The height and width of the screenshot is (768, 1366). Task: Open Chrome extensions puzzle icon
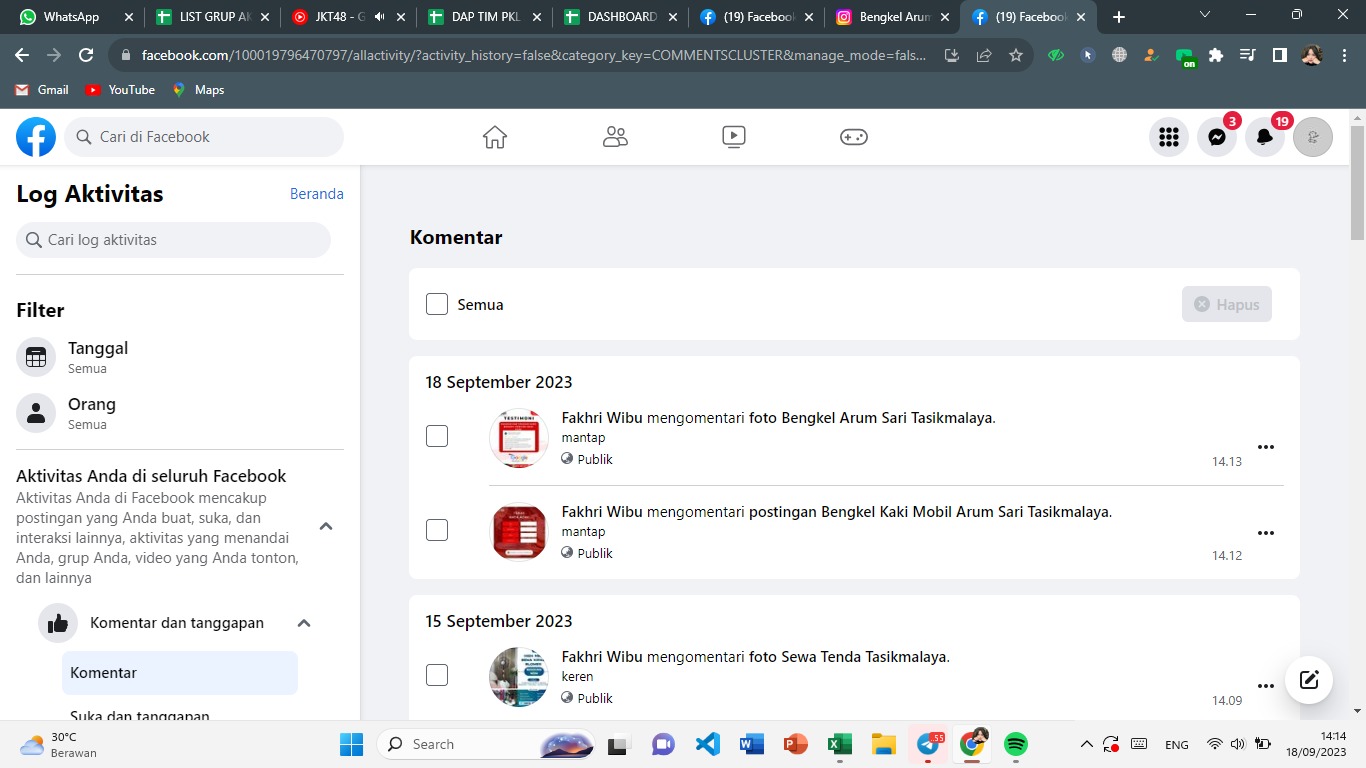click(x=1216, y=56)
